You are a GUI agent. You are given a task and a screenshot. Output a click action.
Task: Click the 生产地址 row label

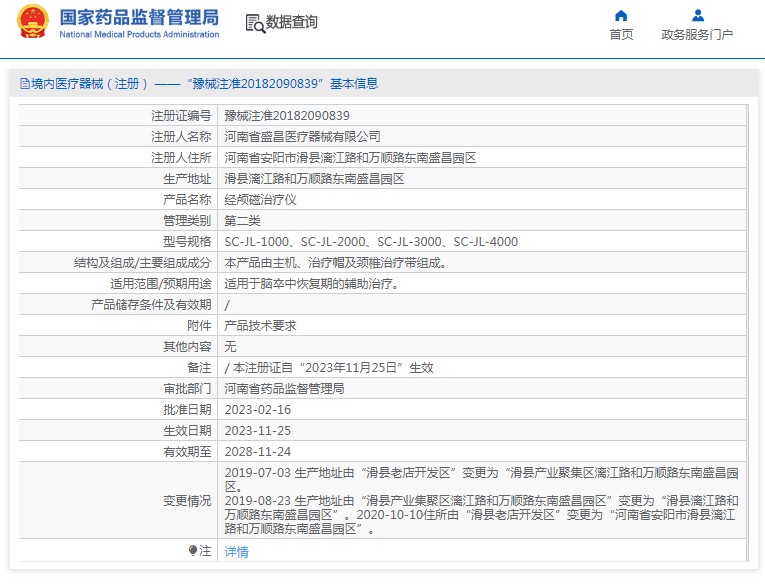coord(187,179)
